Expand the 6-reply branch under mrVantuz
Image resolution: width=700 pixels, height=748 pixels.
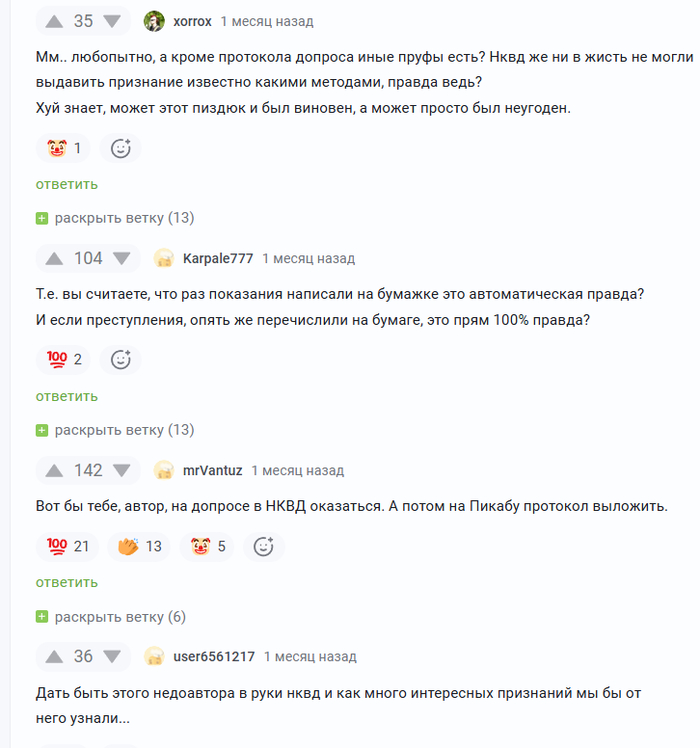click(x=111, y=617)
